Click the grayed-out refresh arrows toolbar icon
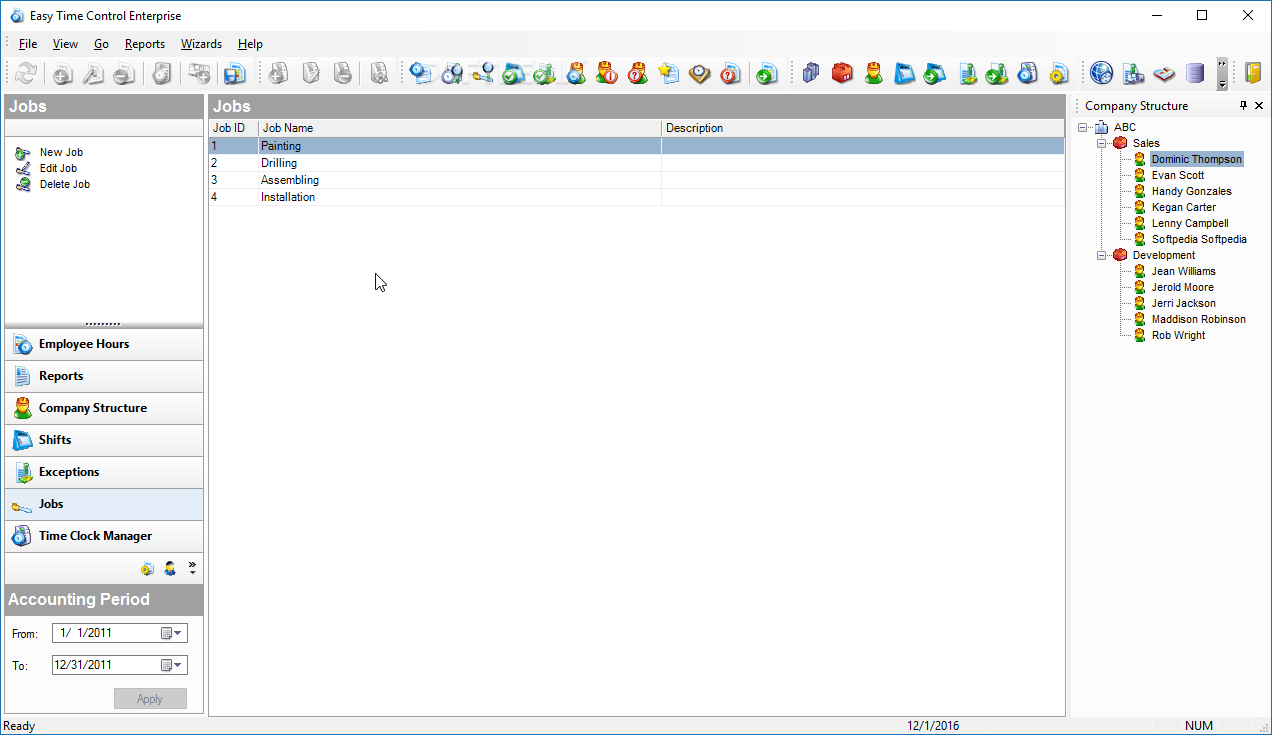The image size is (1272, 735). 26,73
